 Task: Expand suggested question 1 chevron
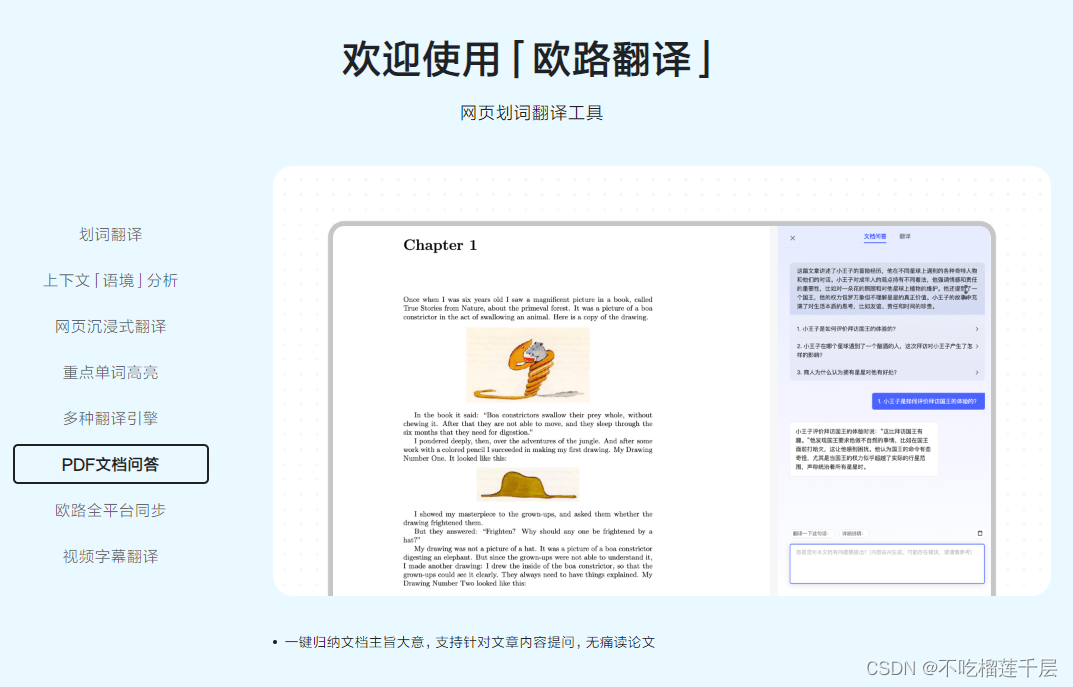977,329
